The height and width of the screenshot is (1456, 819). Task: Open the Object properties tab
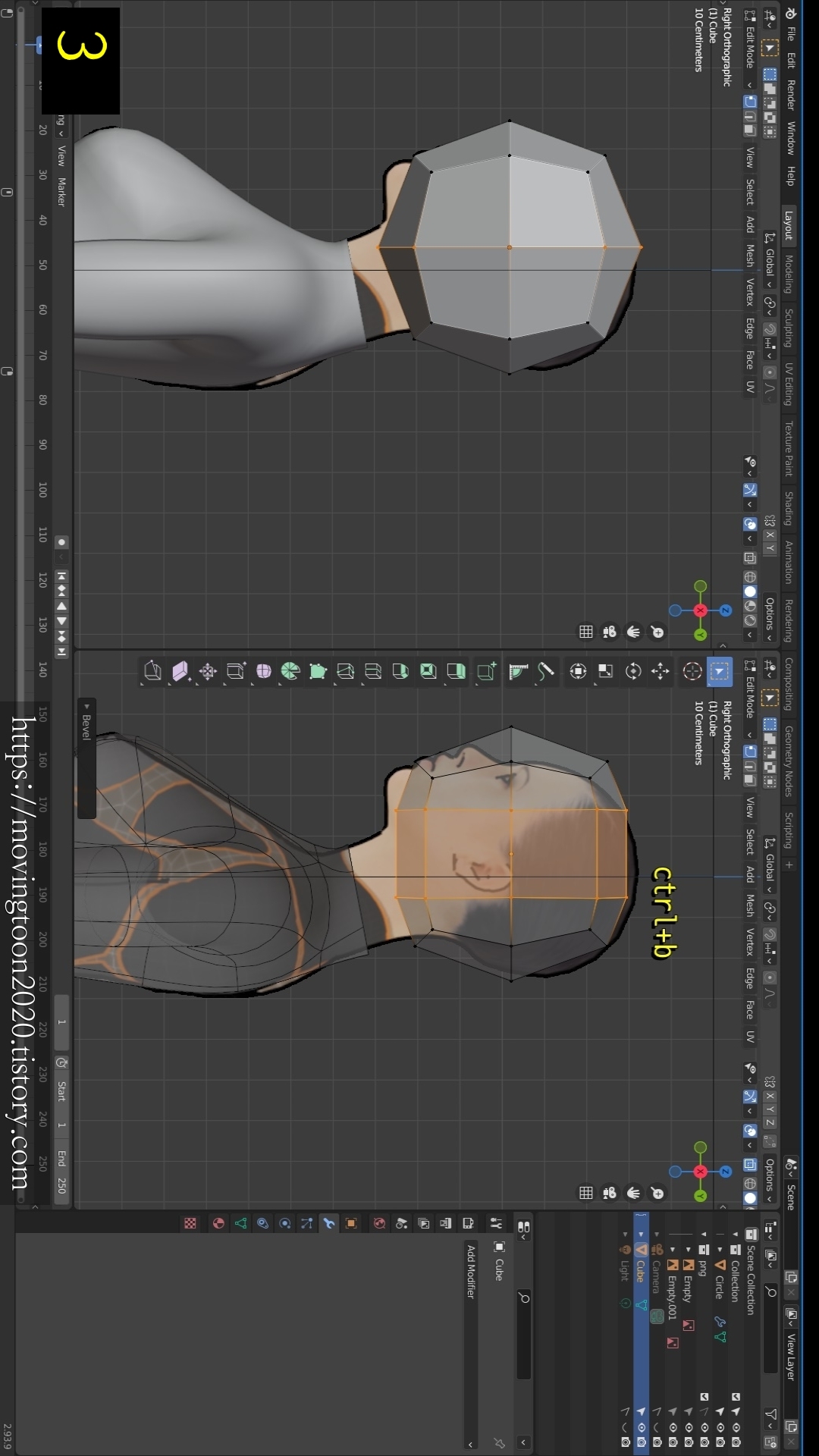(x=351, y=1223)
